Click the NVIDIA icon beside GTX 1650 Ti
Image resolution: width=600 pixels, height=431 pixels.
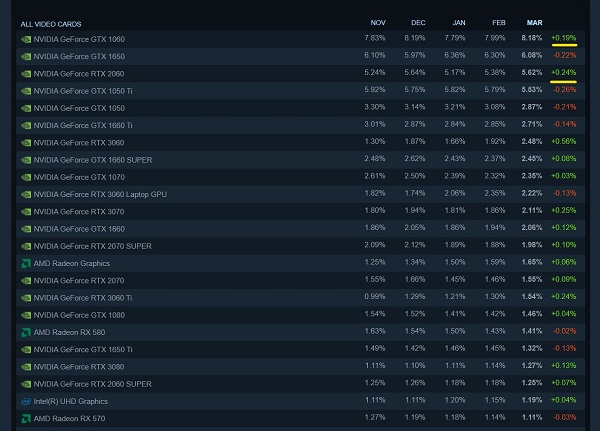coord(26,349)
